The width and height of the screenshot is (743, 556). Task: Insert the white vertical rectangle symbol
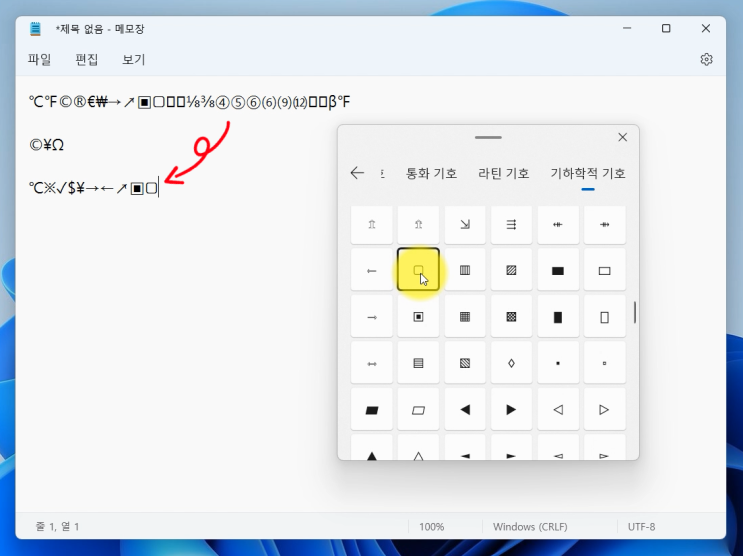[605, 317]
